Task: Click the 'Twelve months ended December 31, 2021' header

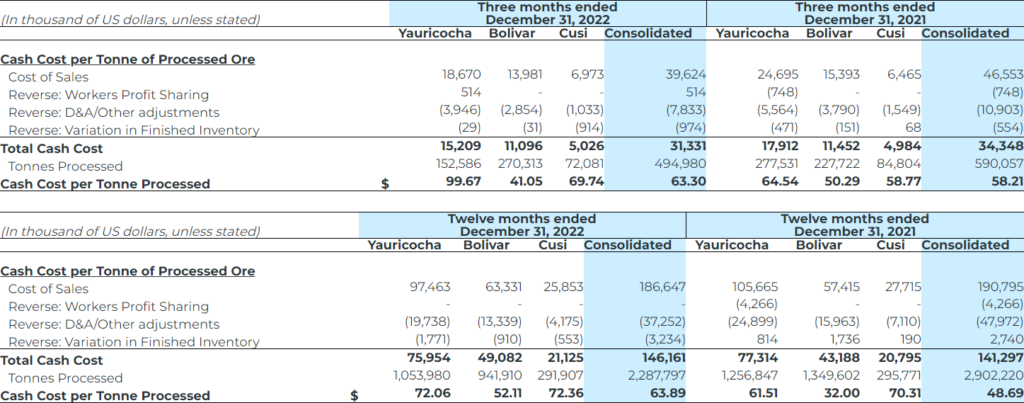Action: (854, 225)
